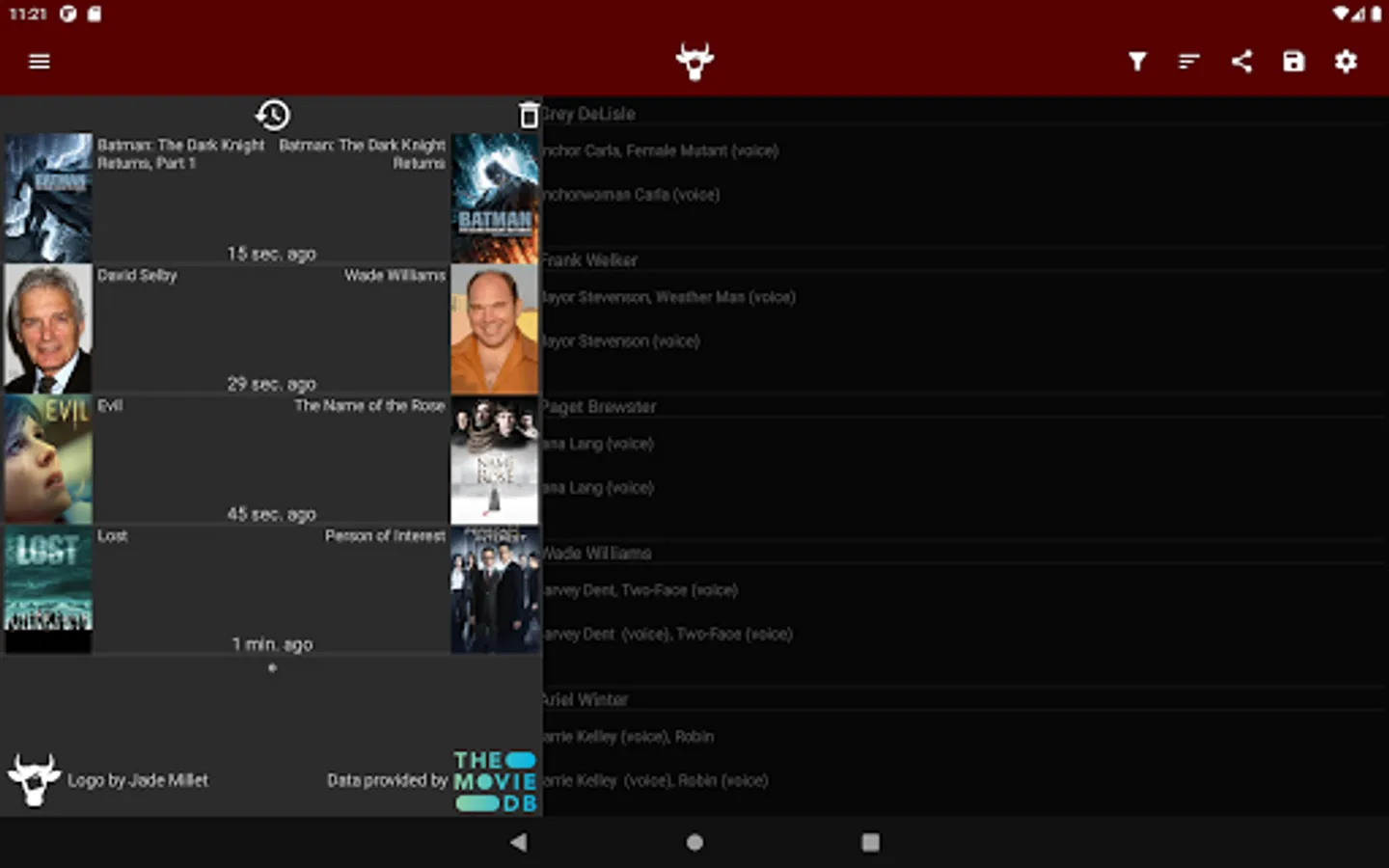Viewport: 1389px width, 868px height.
Task: Select Frank Welker cast header
Action: tap(589, 260)
